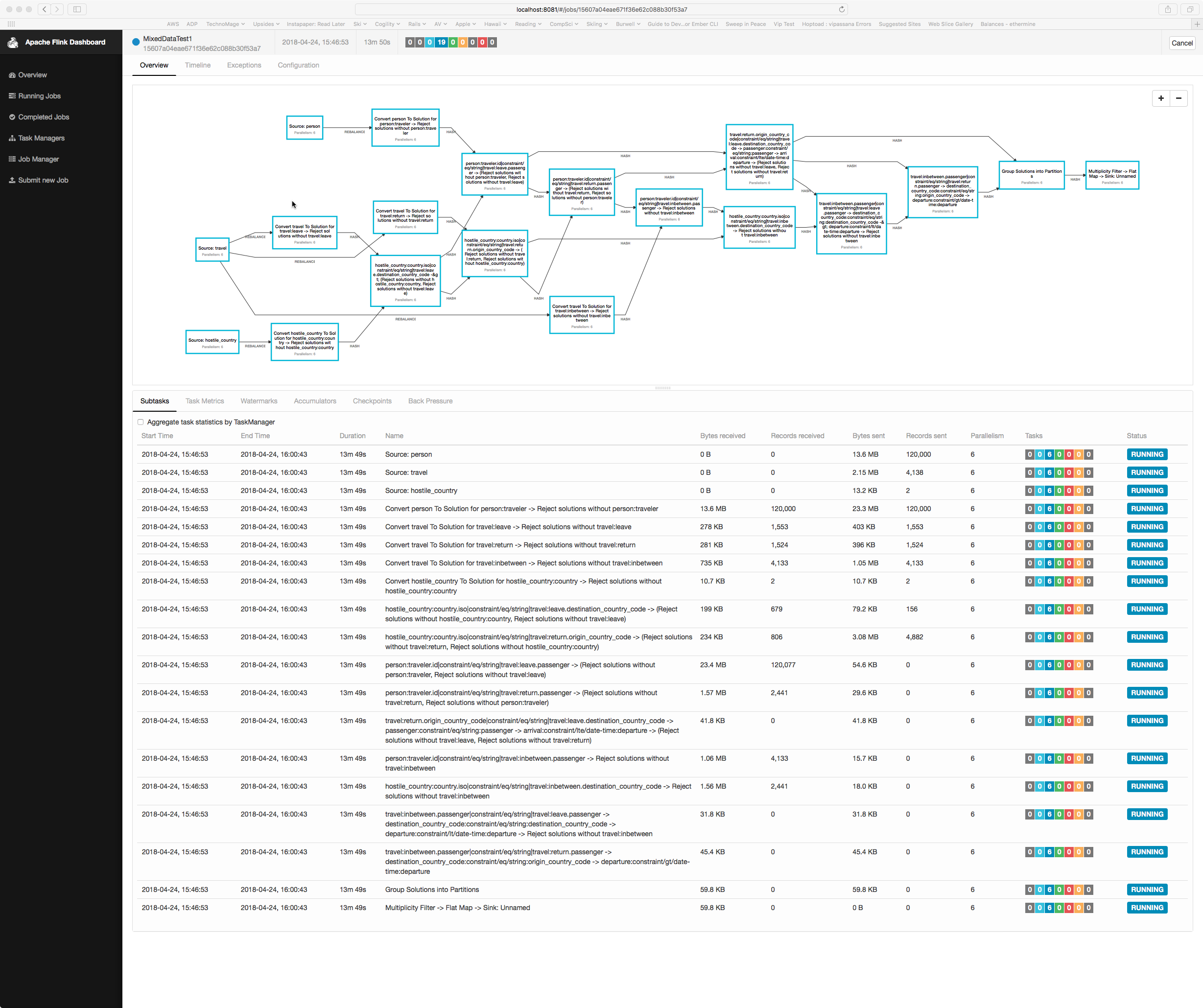Screen dimensions: 1203x1008
Task: Select the 'Group Solutions into Partitions' graph node
Action: (1031, 175)
